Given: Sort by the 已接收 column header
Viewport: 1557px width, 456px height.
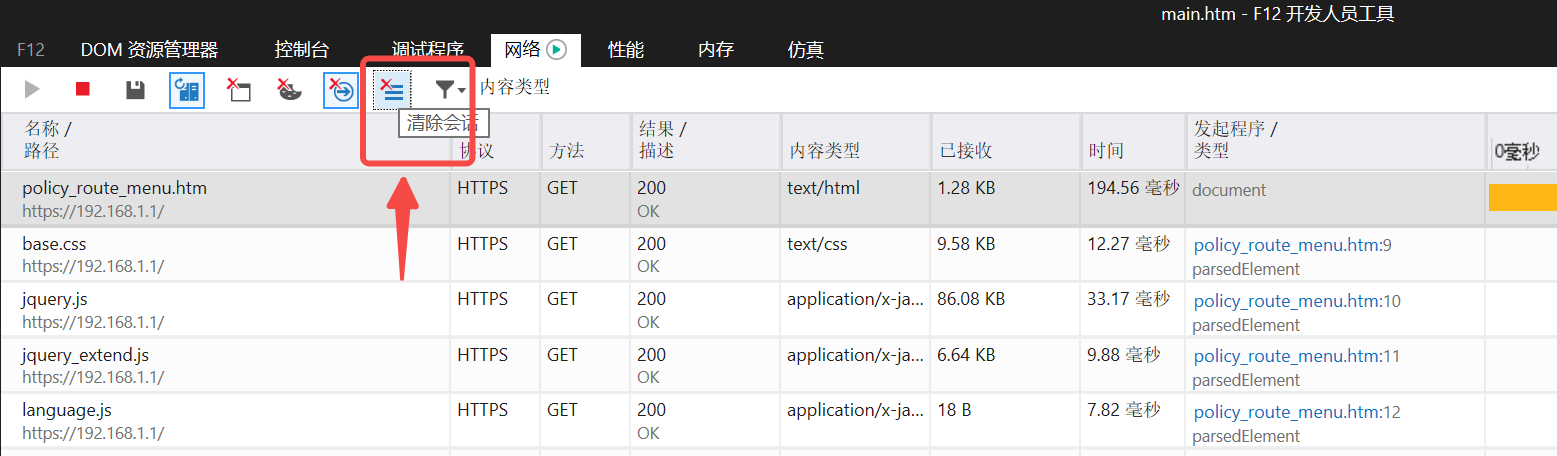Looking at the screenshot, I should point(1006,141).
